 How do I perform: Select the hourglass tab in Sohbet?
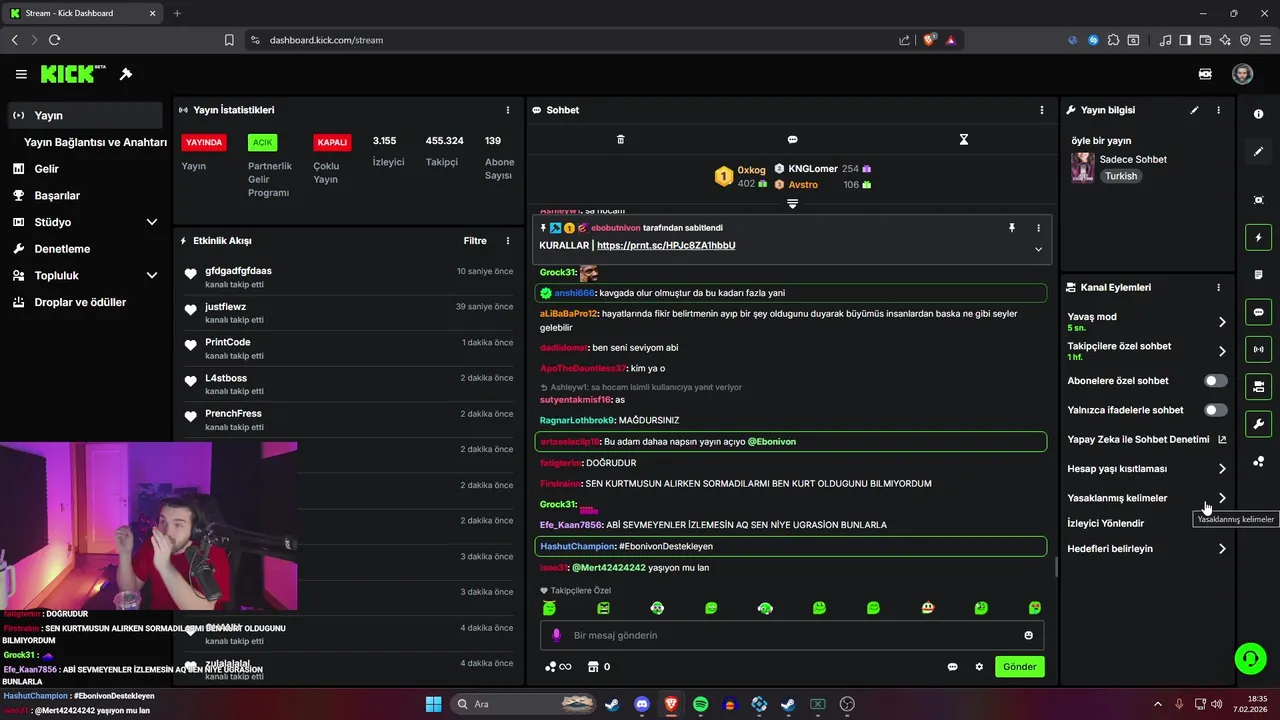point(964,140)
